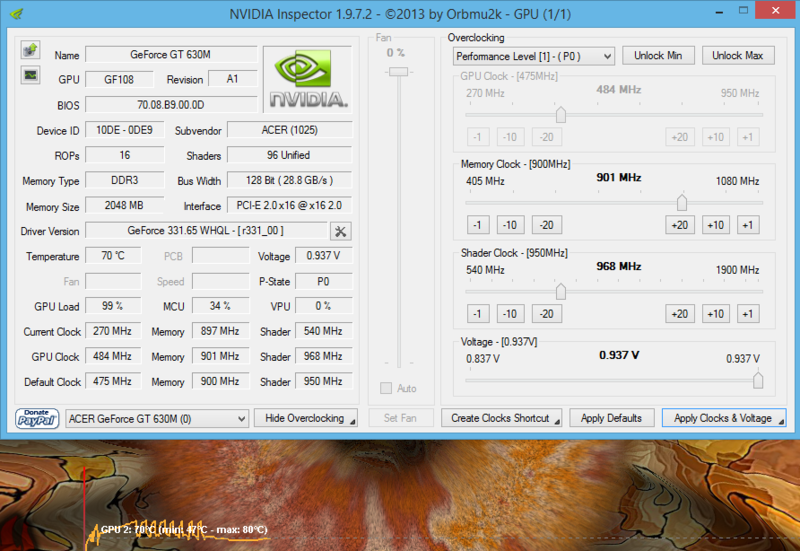Decrease Memory Clock by 20 MHz
The image size is (800, 551).
(x=546, y=225)
